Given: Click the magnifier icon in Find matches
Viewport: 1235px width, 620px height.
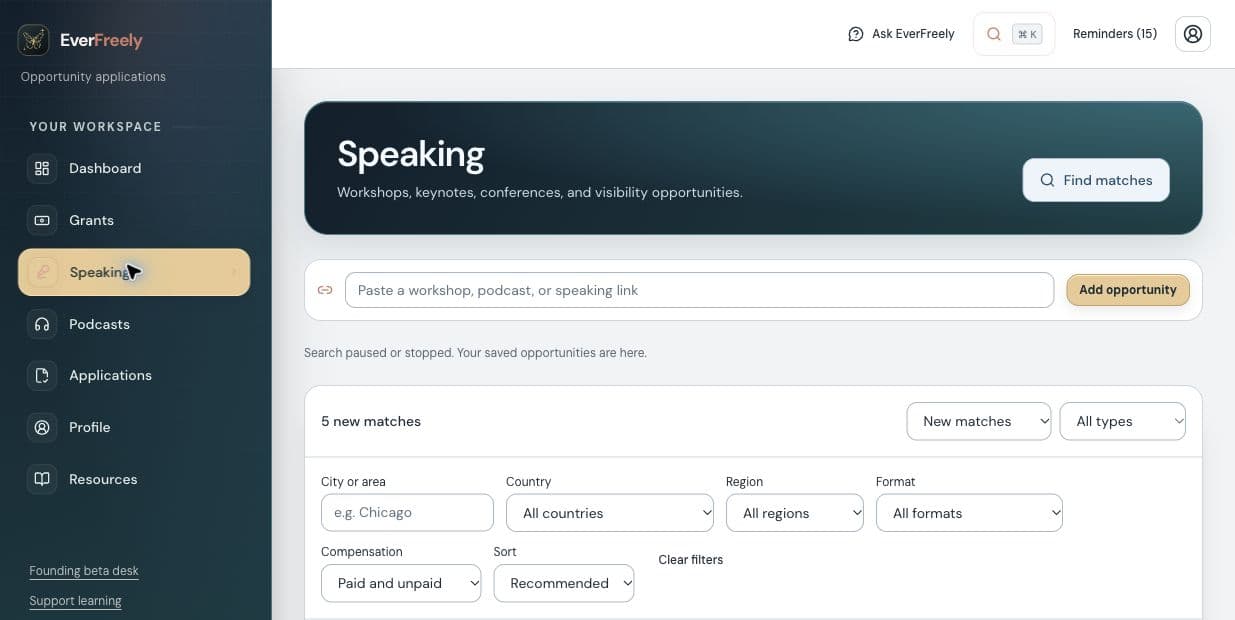Looking at the screenshot, I should 1047,180.
